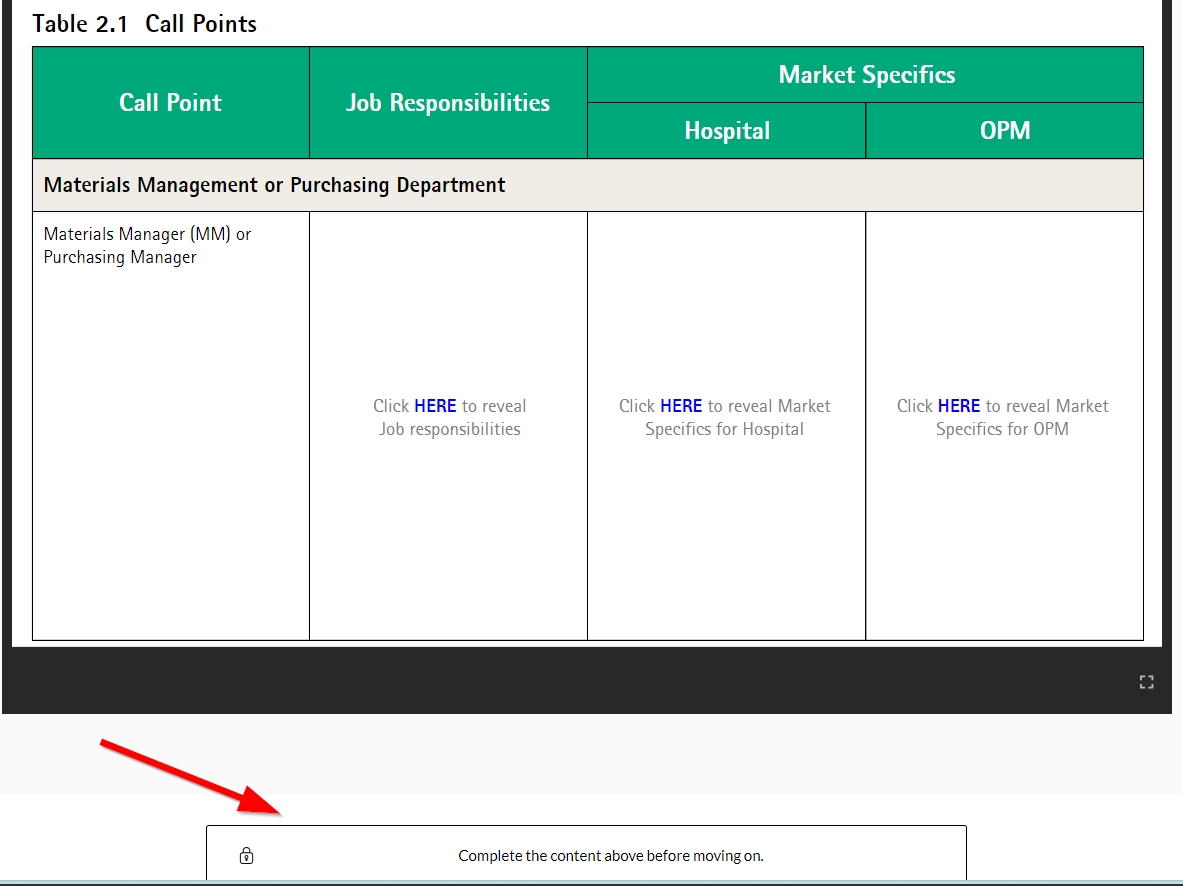Viewport: 1183px width, 886px height.
Task: Click HERE to reveal Market Specifics for Hospital
Action: pyautogui.click(x=681, y=406)
